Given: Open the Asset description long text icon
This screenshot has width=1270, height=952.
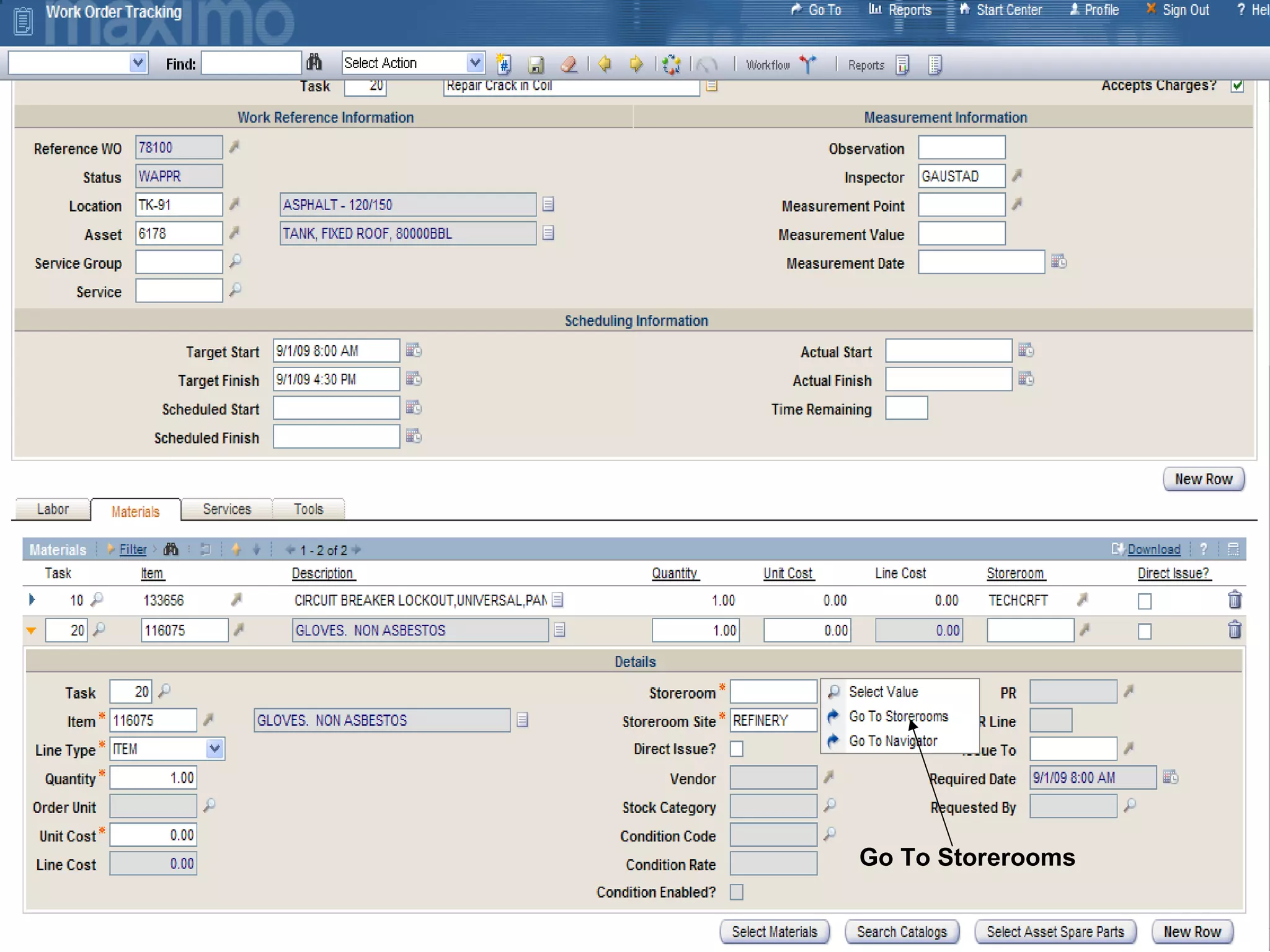Looking at the screenshot, I should tap(548, 234).
